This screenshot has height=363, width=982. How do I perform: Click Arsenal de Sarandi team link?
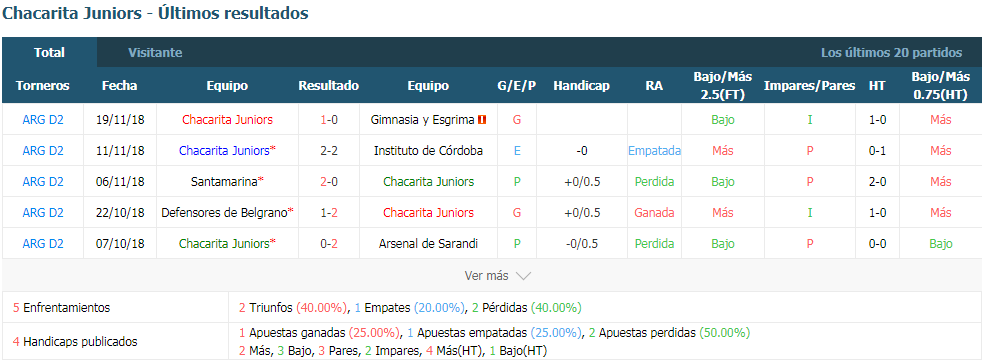tap(428, 243)
